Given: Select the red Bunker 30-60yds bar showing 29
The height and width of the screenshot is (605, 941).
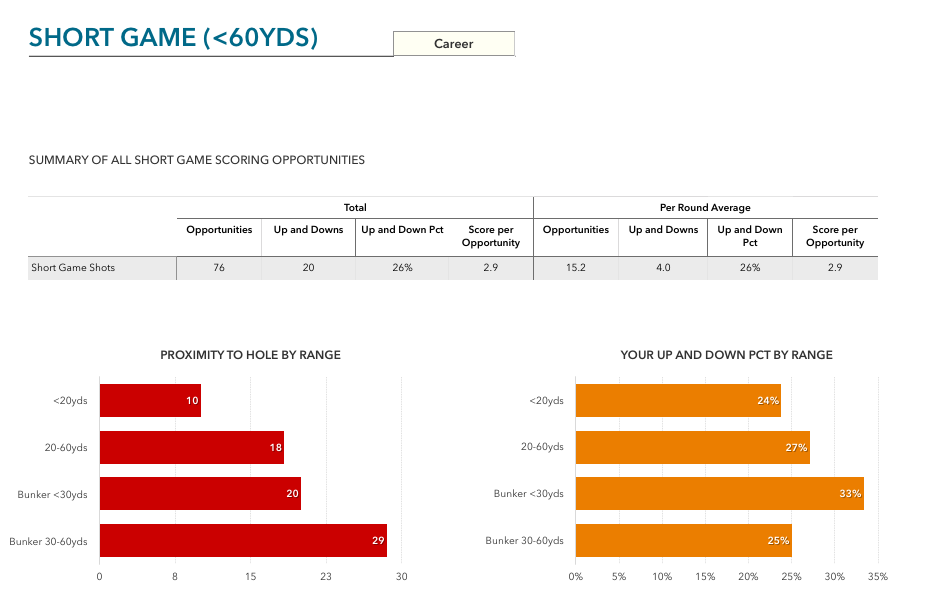Looking at the screenshot, I should tap(243, 540).
